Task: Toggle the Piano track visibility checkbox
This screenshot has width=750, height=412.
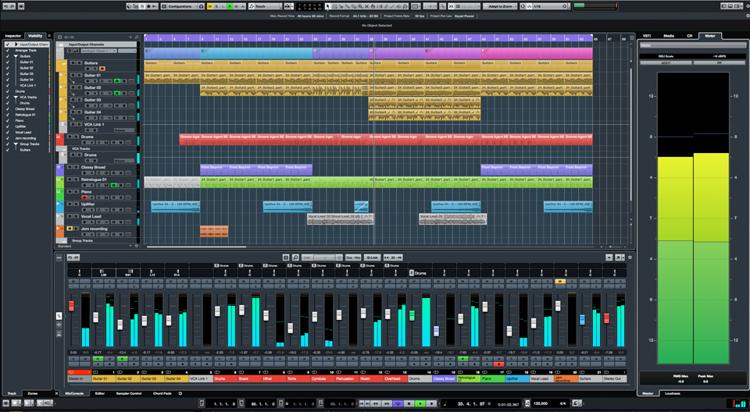Action: pyautogui.click(x=7, y=121)
